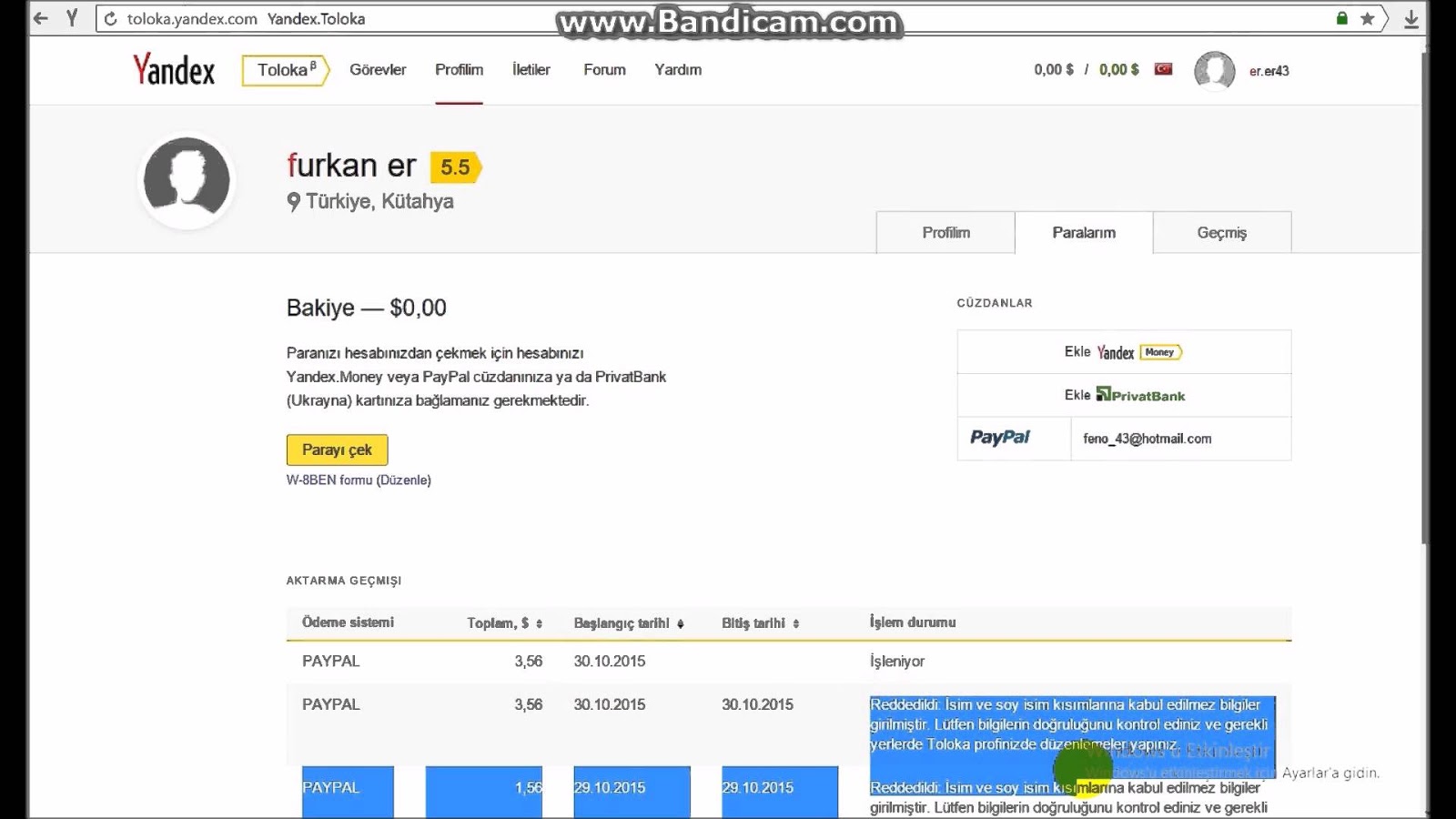Bookmark the page with star icon
The image size is (1456, 819).
(1367, 18)
